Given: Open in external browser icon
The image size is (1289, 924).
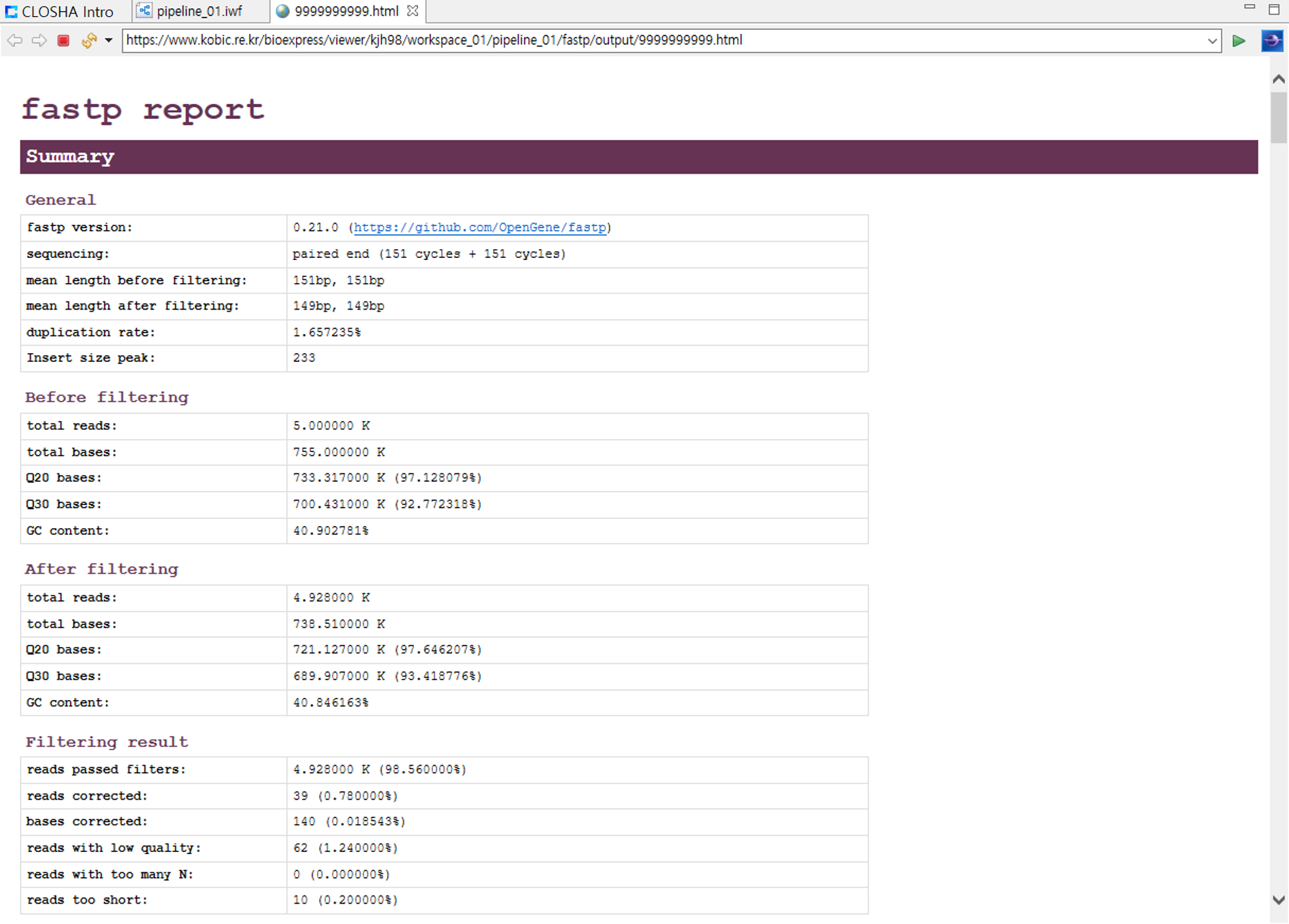Looking at the screenshot, I should (1272, 41).
